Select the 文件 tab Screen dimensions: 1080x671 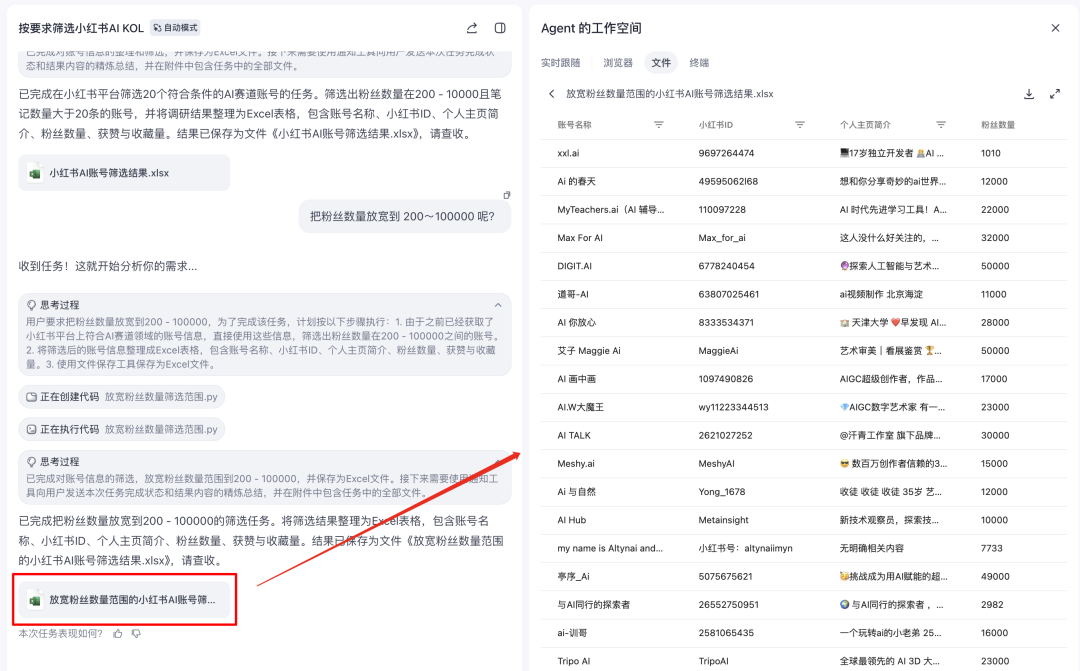pyautogui.click(x=661, y=63)
